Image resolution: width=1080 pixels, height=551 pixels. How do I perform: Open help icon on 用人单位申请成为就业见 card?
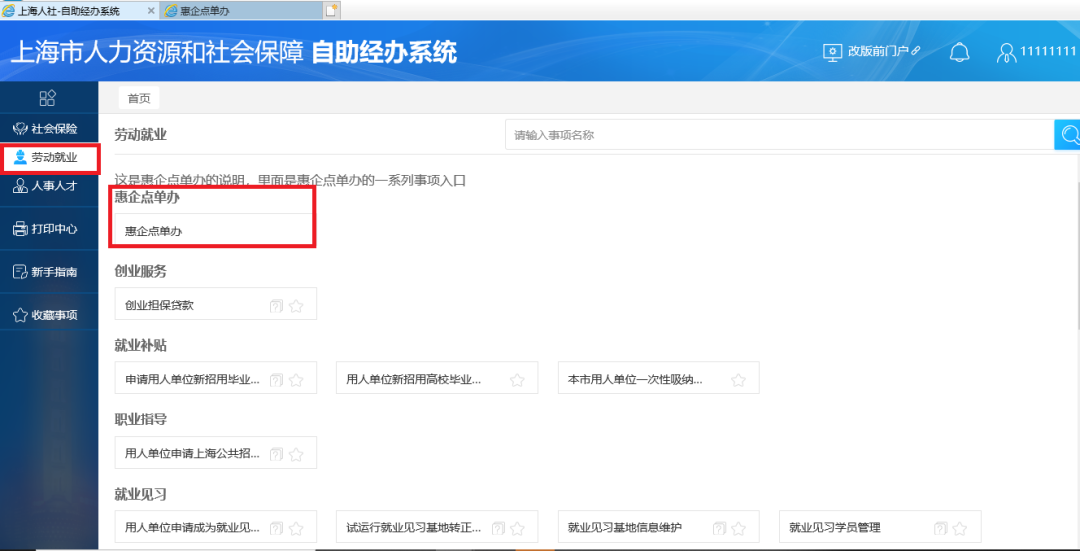click(276, 528)
